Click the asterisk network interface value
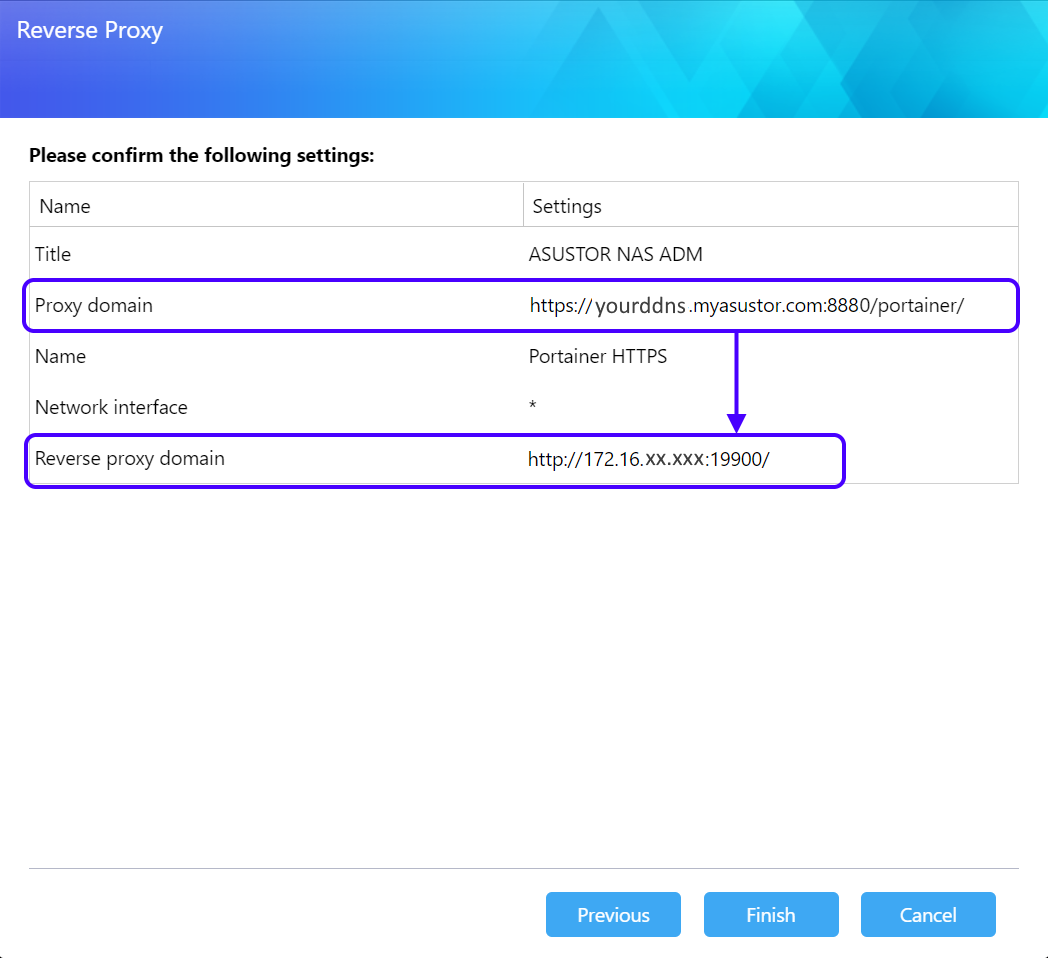This screenshot has width=1048, height=958. [x=532, y=407]
